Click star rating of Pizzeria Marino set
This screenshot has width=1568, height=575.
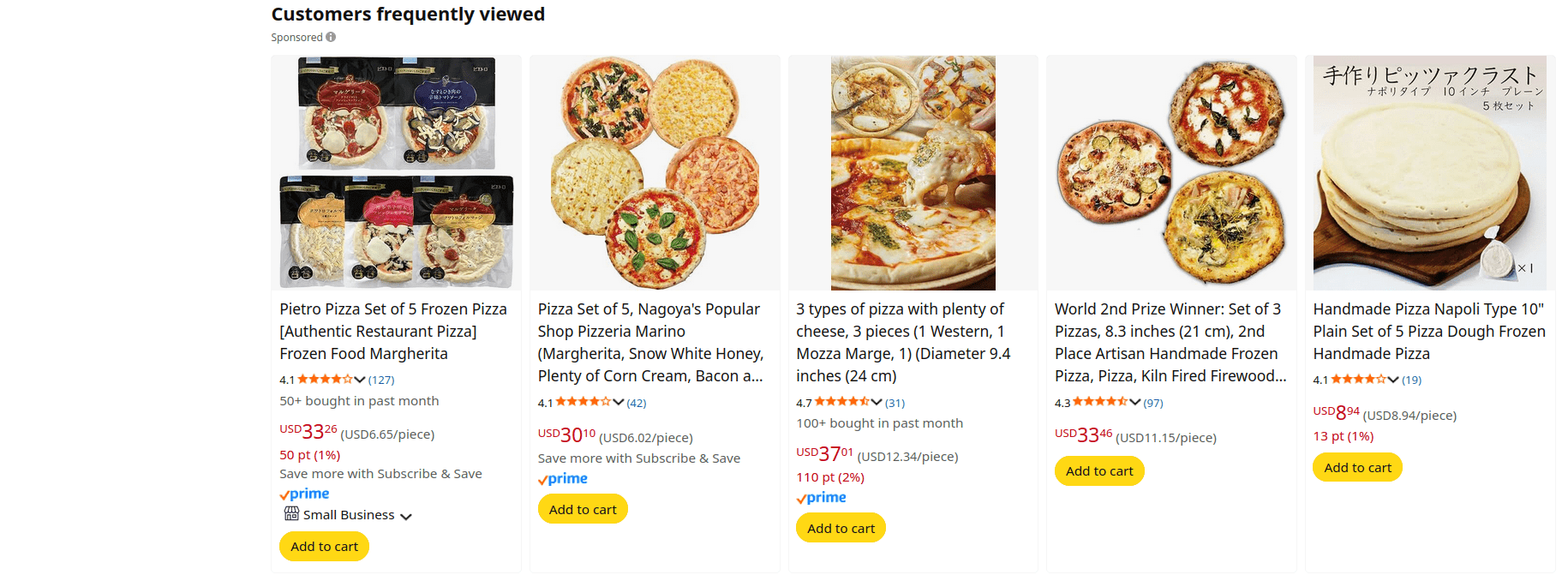click(583, 402)
